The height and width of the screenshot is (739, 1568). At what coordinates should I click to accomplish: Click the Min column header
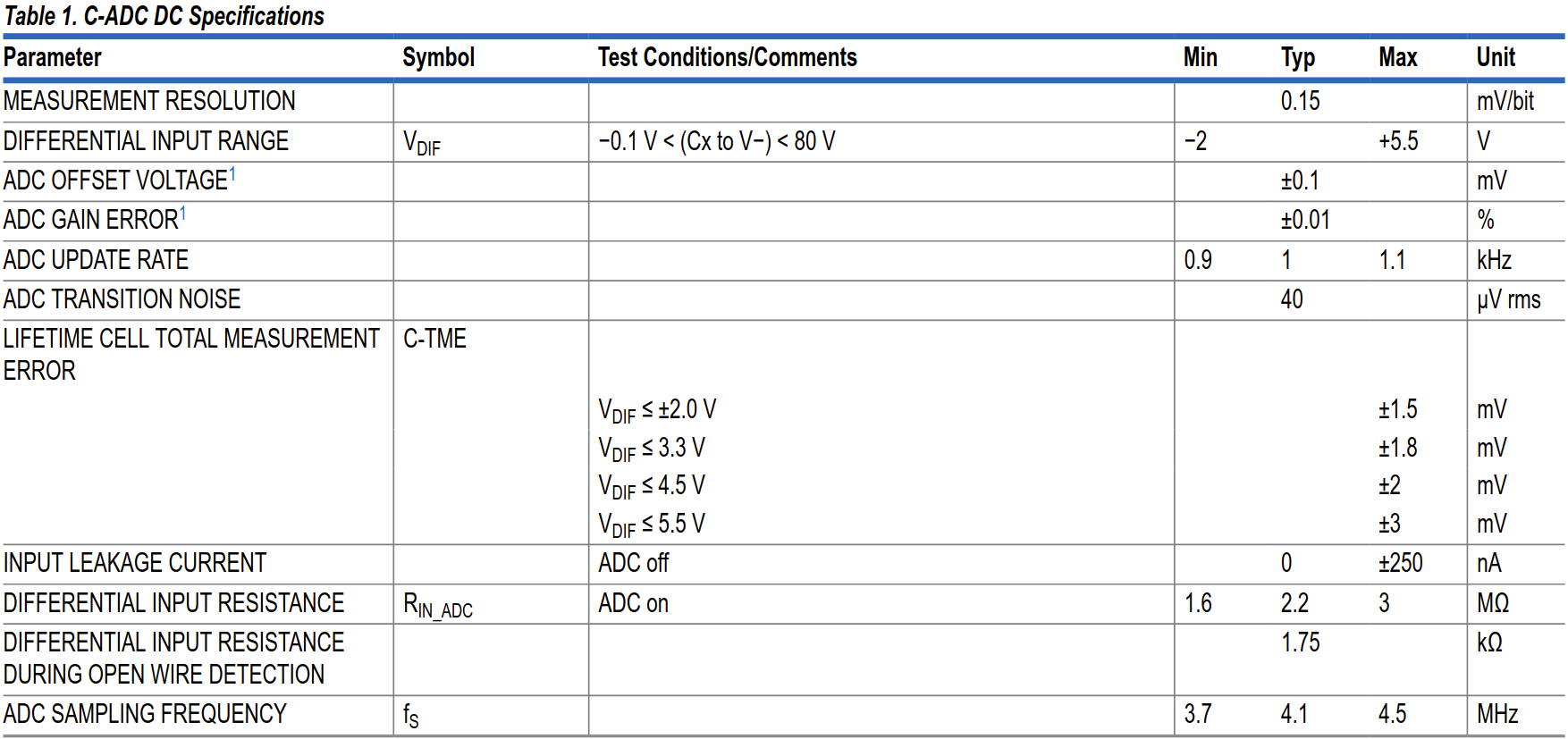(x=1200, y=57)
